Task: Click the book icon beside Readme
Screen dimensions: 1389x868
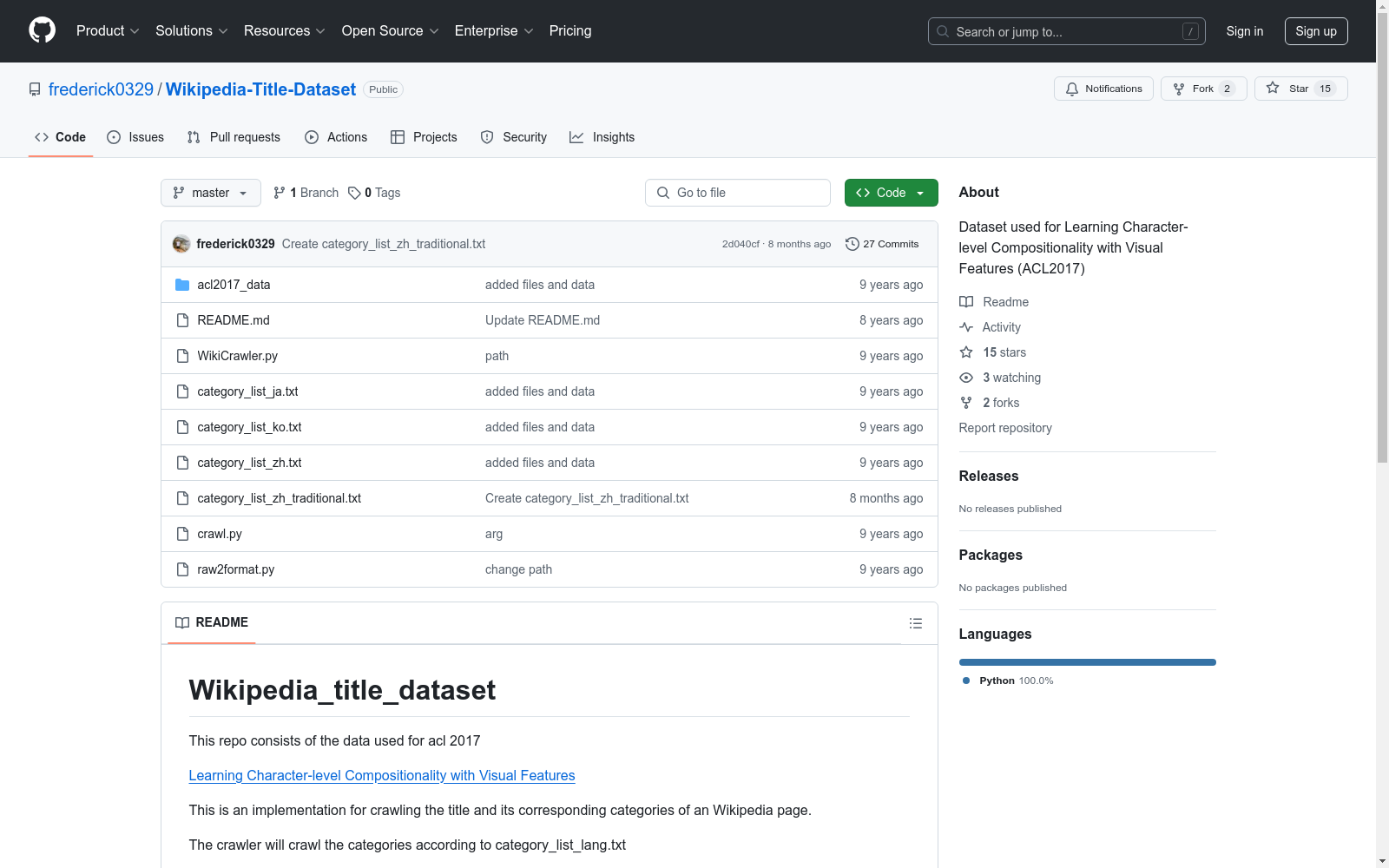Action: point(966,302)
